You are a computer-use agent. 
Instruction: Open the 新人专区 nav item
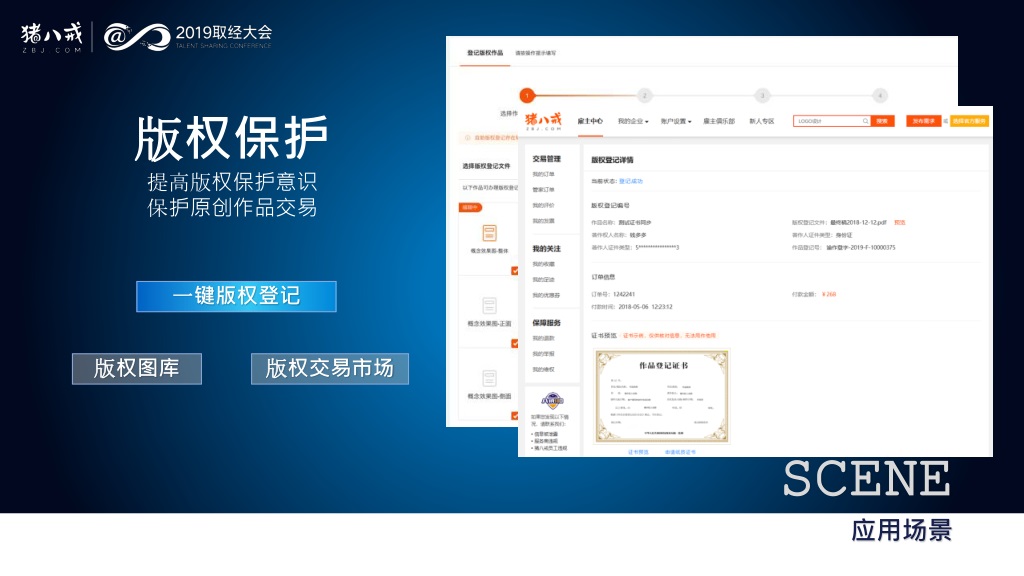[x=761, y=121]
